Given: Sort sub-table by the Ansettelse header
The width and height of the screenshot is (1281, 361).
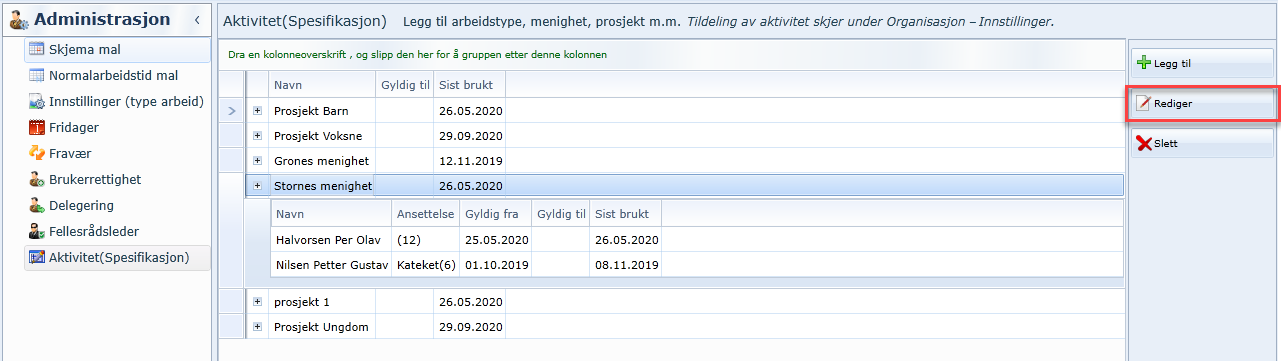Looking at the screenshot, I should [x=426, y=213].
